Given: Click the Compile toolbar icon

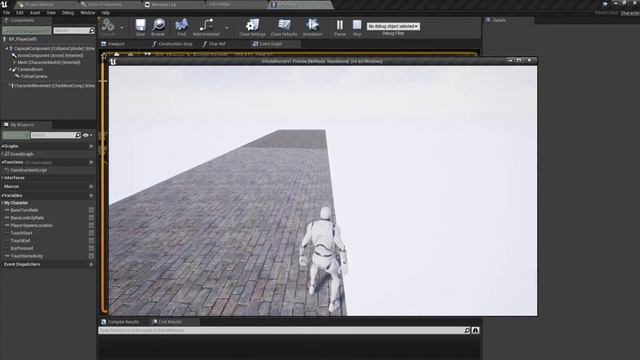Looking at the screenshot, I should [x=108, y=25].
